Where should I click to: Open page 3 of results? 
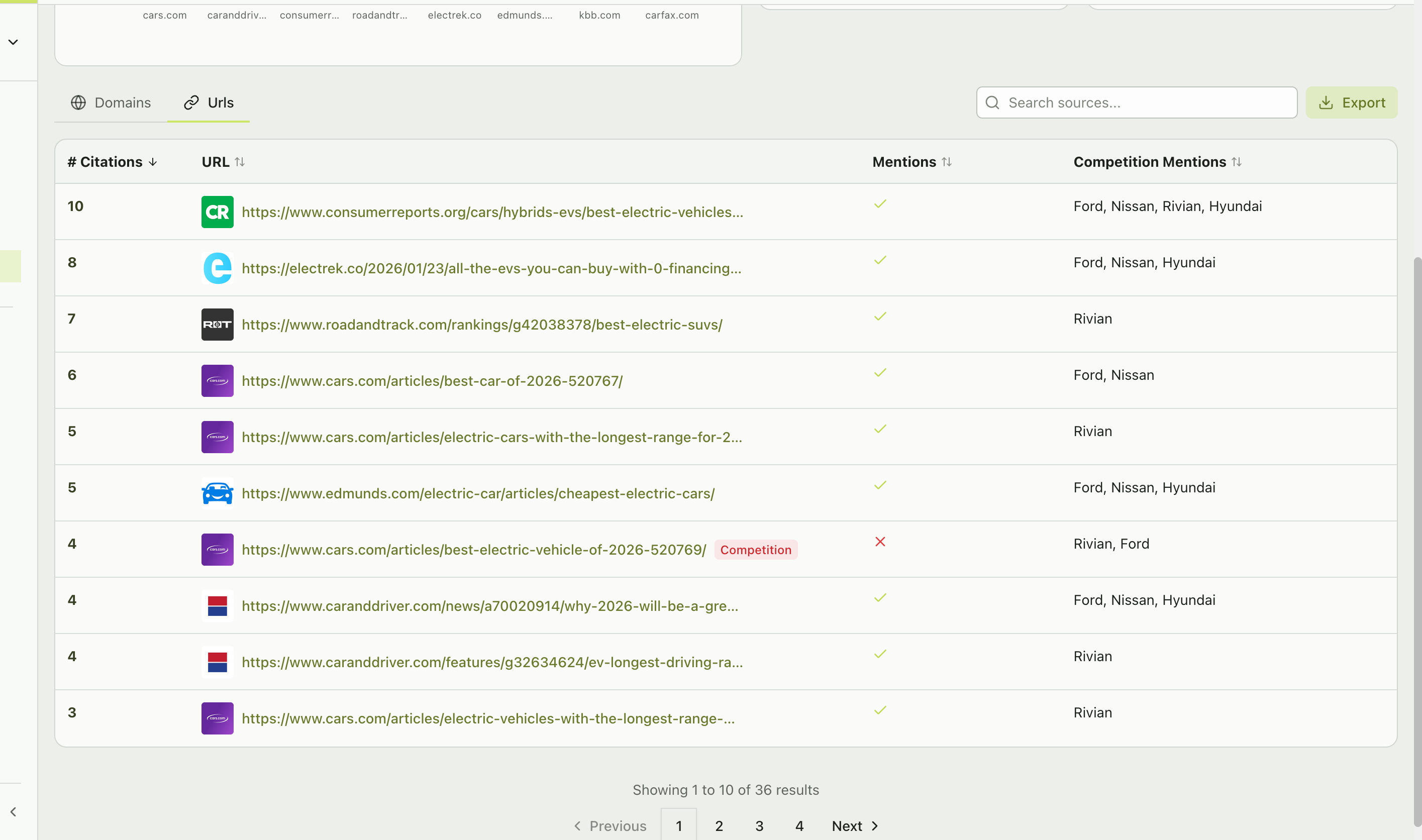click(759, 825)
